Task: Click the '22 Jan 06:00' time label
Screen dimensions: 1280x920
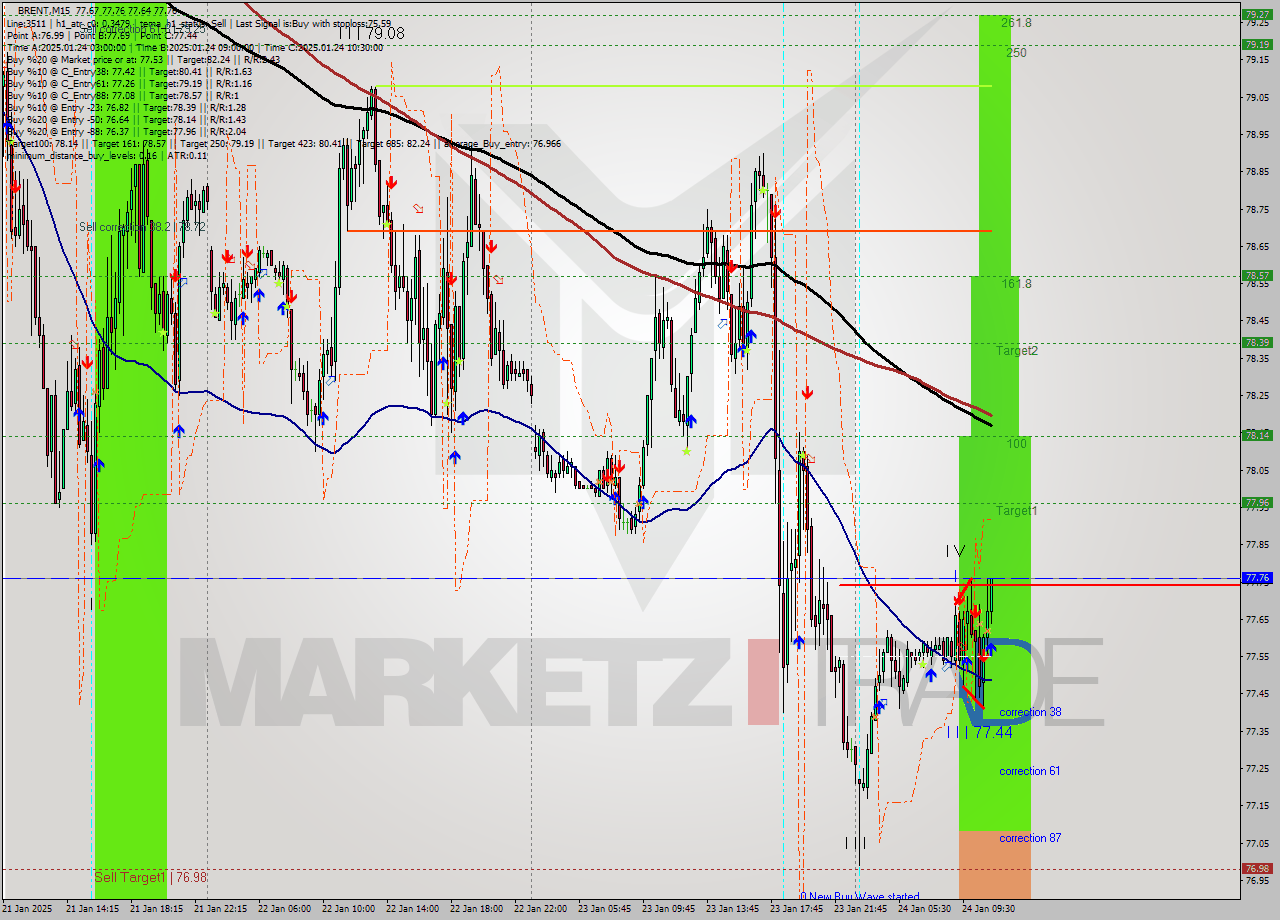Action: click(285, 909)
